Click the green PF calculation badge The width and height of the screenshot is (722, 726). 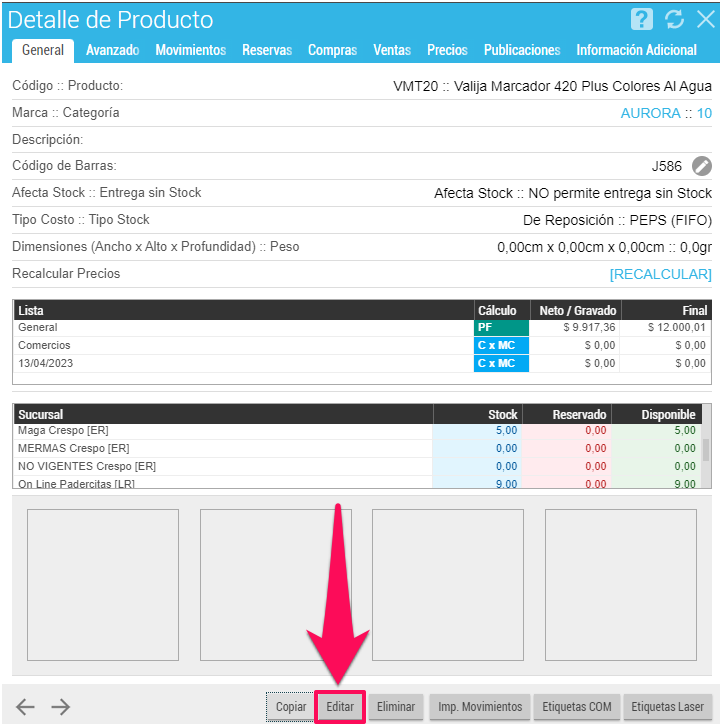(501, 327)
